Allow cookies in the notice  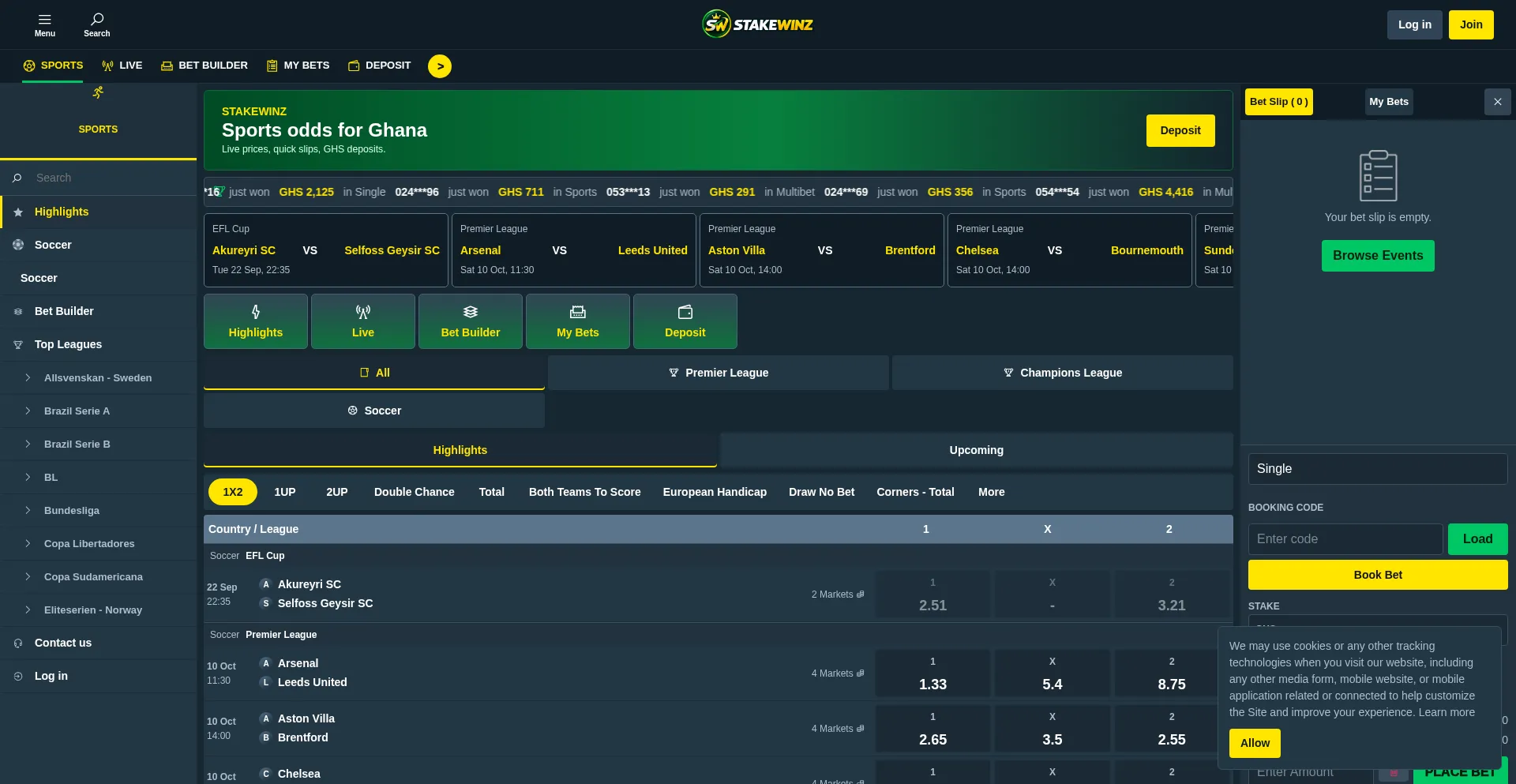1255,743
